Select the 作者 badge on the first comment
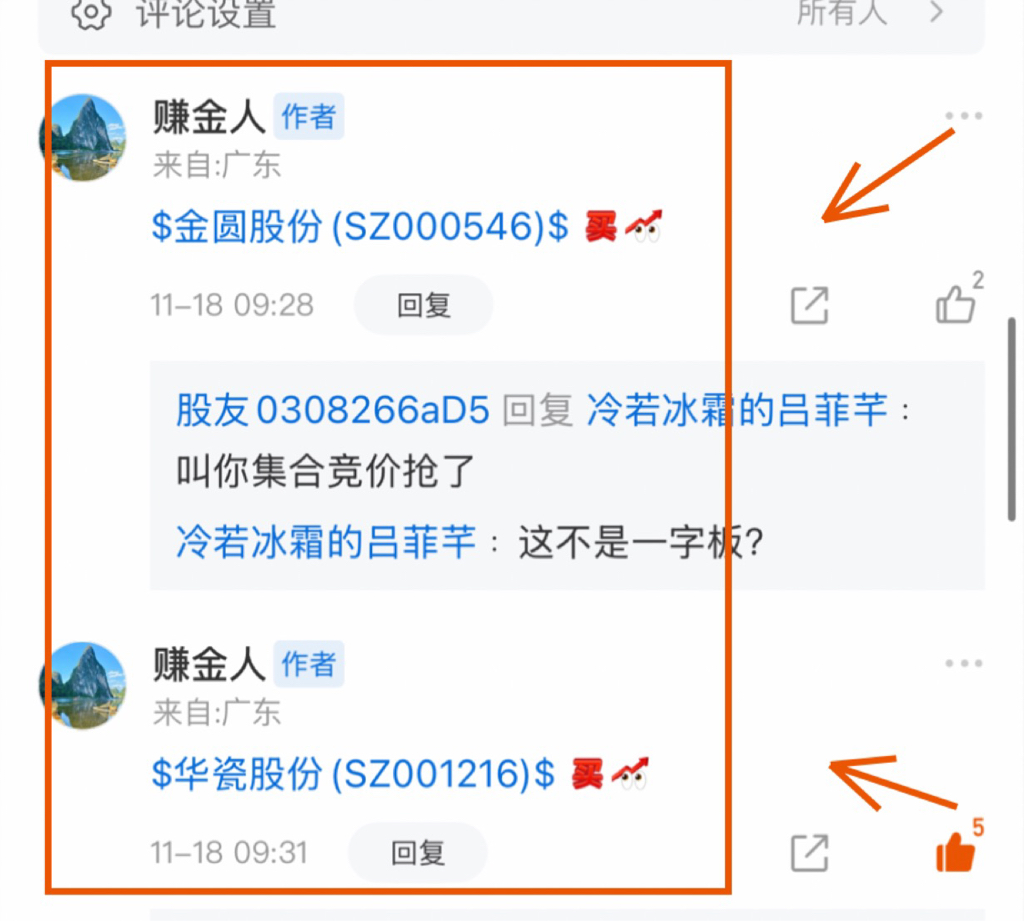 click(309, 117)
